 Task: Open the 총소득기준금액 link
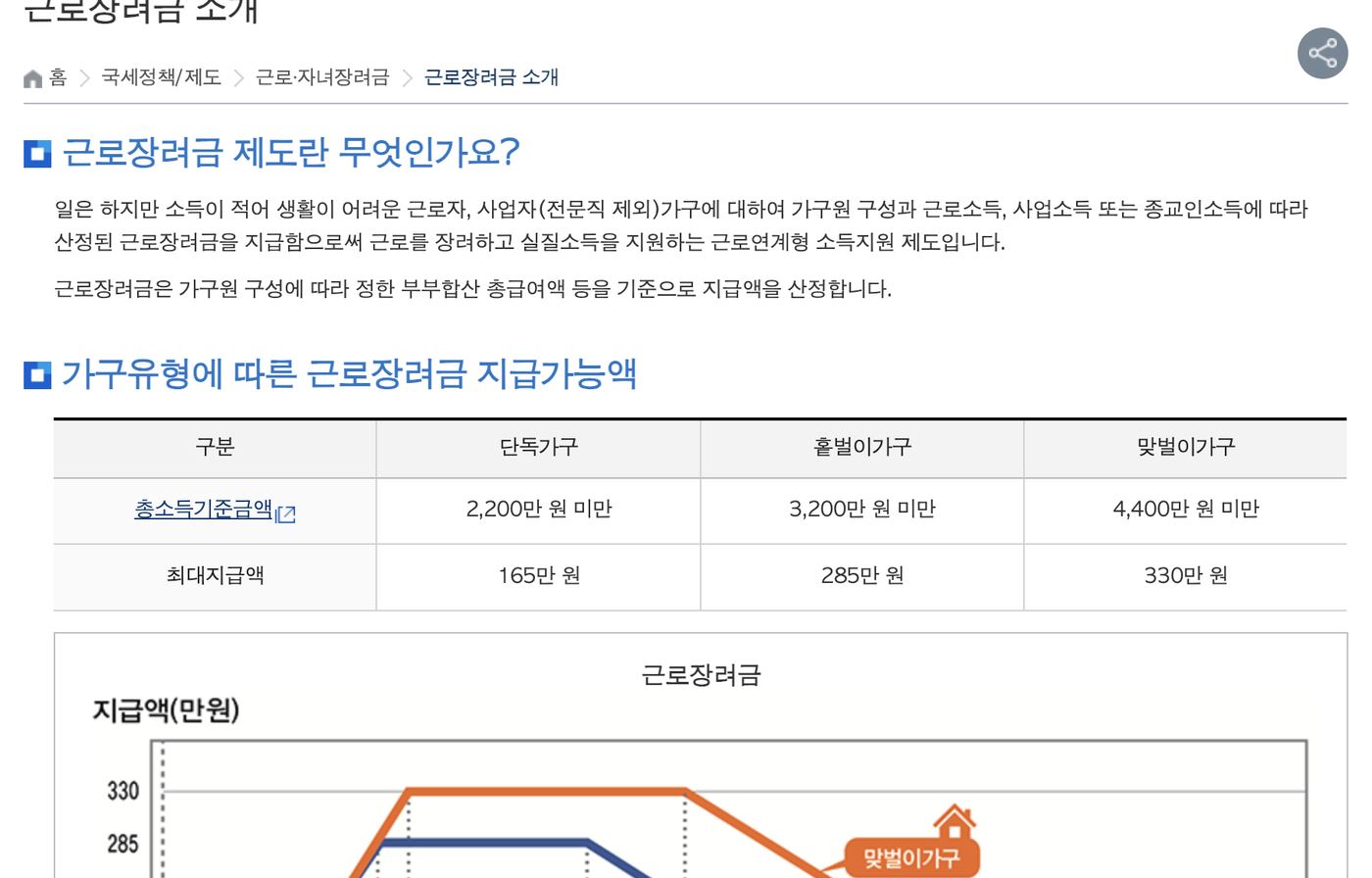tap(204, 510)
